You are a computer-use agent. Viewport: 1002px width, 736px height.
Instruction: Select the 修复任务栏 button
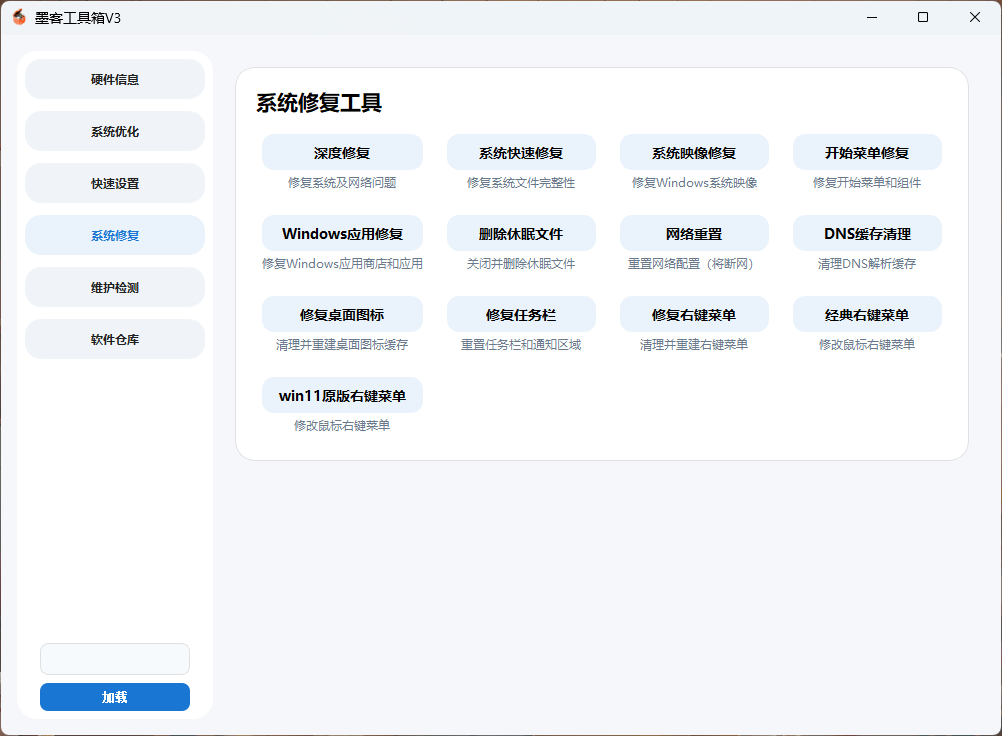521,315
